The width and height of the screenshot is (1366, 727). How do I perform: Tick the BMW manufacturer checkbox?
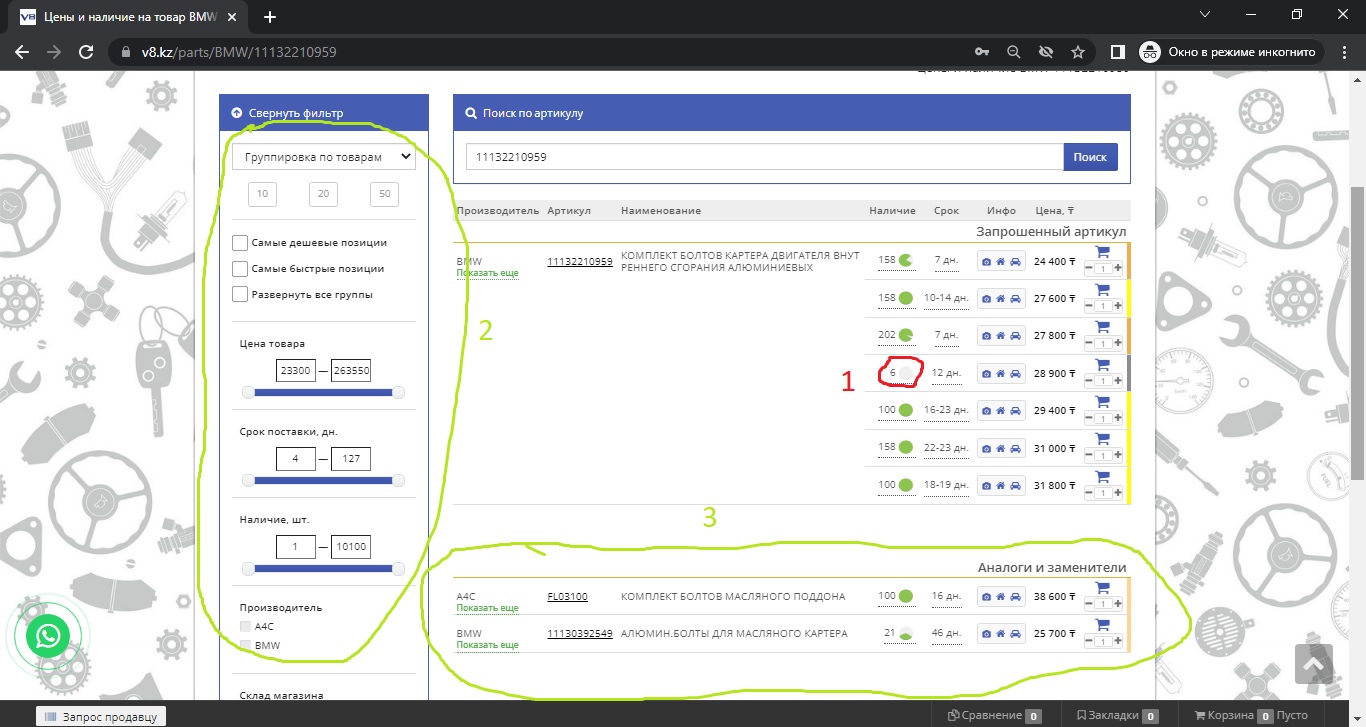[x=246, y=646]
